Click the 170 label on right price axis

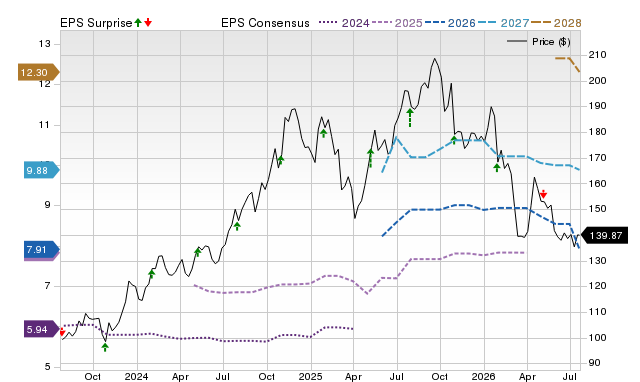(598, 157)
